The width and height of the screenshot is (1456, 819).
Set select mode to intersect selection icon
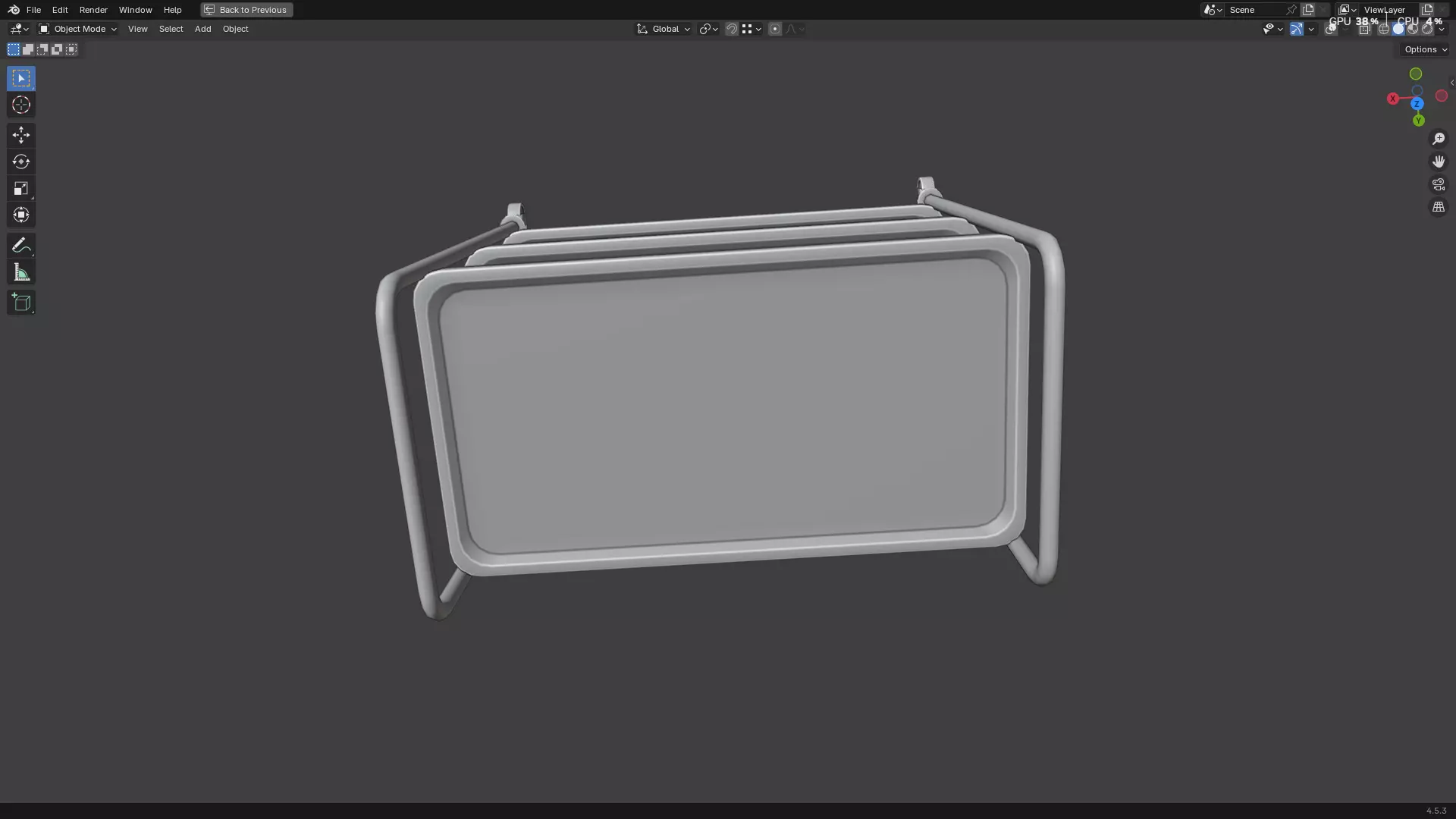[71, 49]
